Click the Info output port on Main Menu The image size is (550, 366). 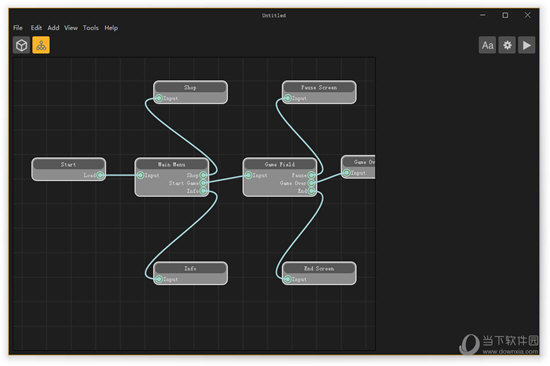(203, 191)
